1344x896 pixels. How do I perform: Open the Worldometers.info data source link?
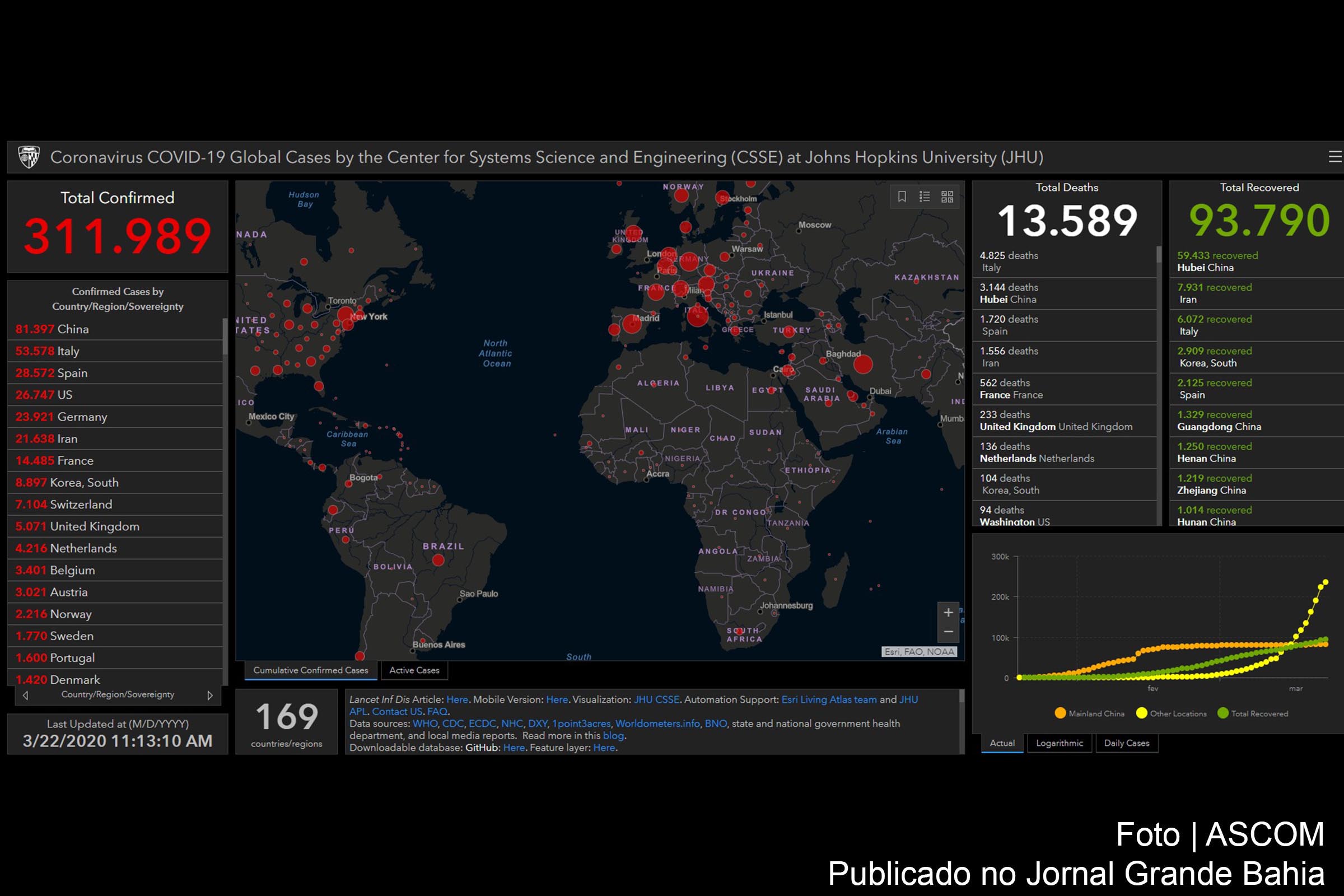[657, 724]
